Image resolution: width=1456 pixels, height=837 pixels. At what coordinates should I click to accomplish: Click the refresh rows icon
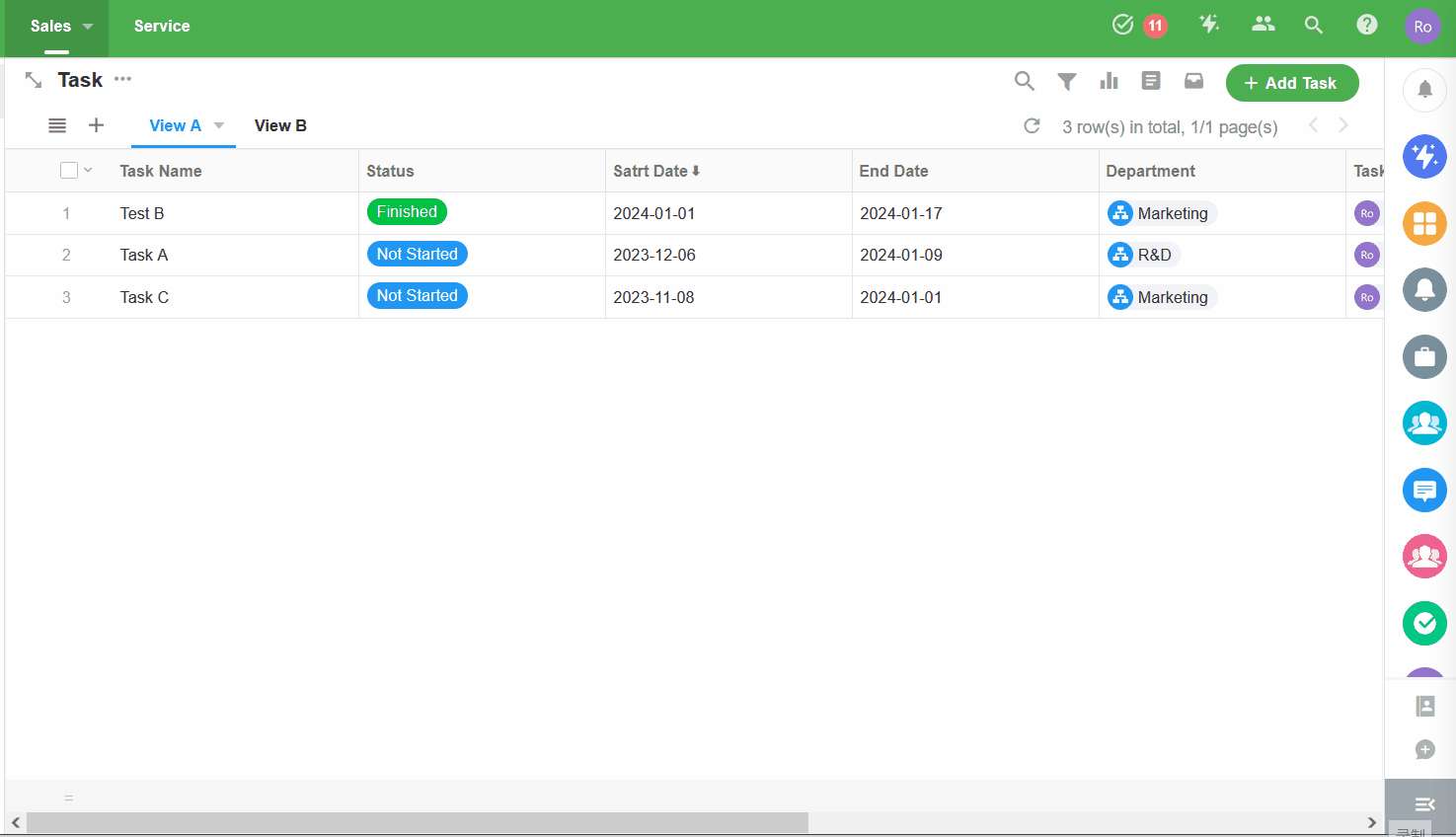coord(1032,126)
